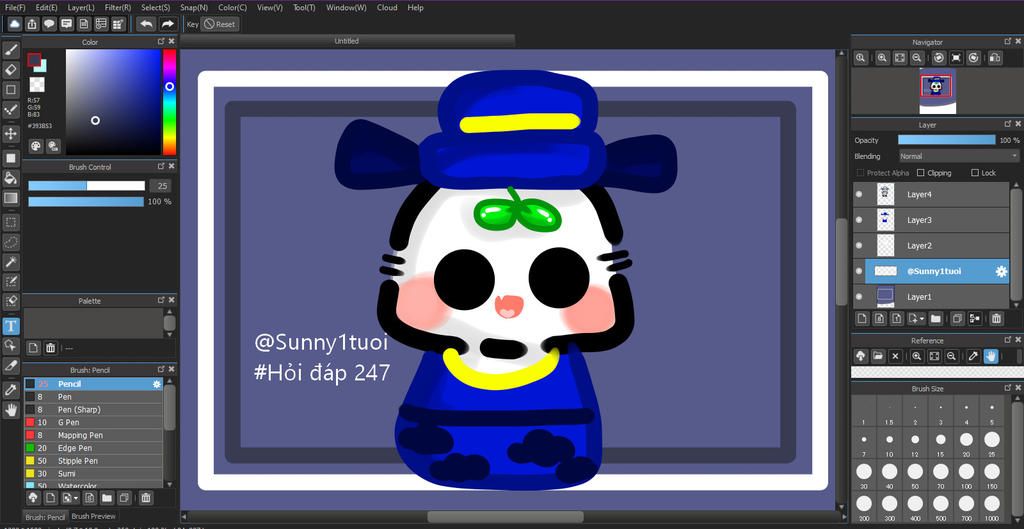Expand the add-layer dropdown arrow in Layer panel
Screen dimensions: 1024x529
pyautogui.click(x=921, y=319)
